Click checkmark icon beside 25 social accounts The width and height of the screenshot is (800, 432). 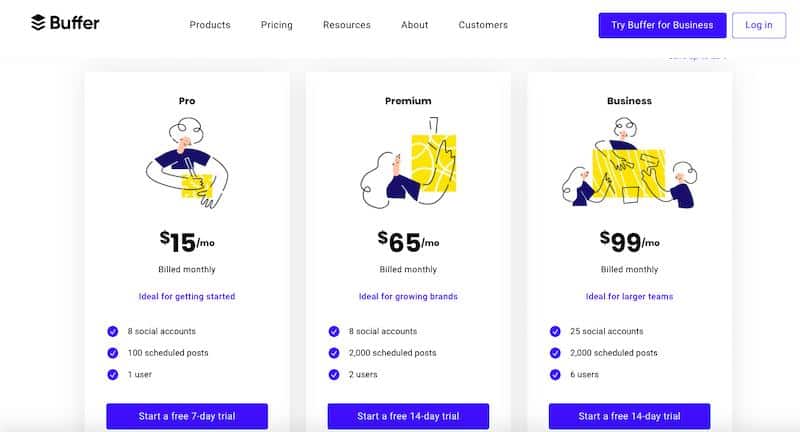tap(555, 332)
